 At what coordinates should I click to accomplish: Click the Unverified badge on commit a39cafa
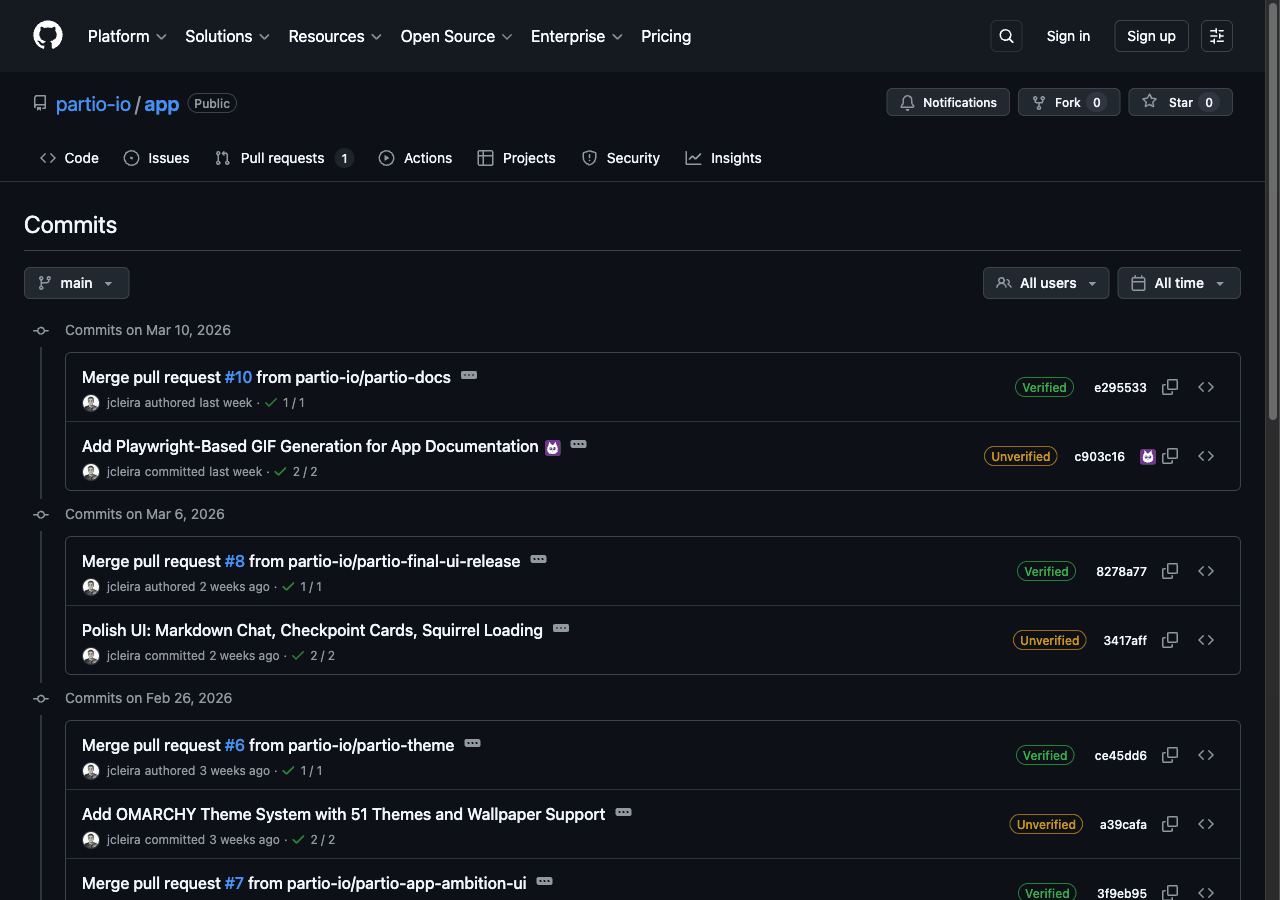click(1046, 824)
